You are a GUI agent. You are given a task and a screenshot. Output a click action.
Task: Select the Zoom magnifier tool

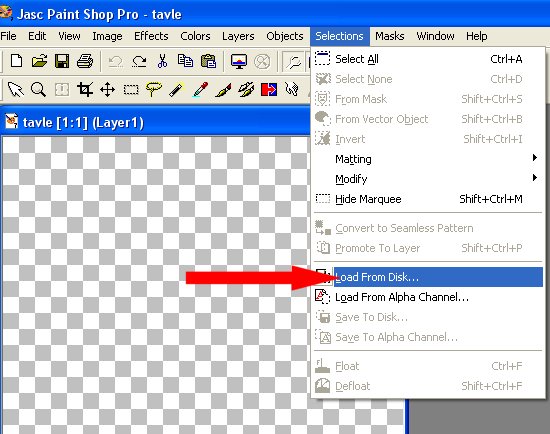click(x=38, y=89)
